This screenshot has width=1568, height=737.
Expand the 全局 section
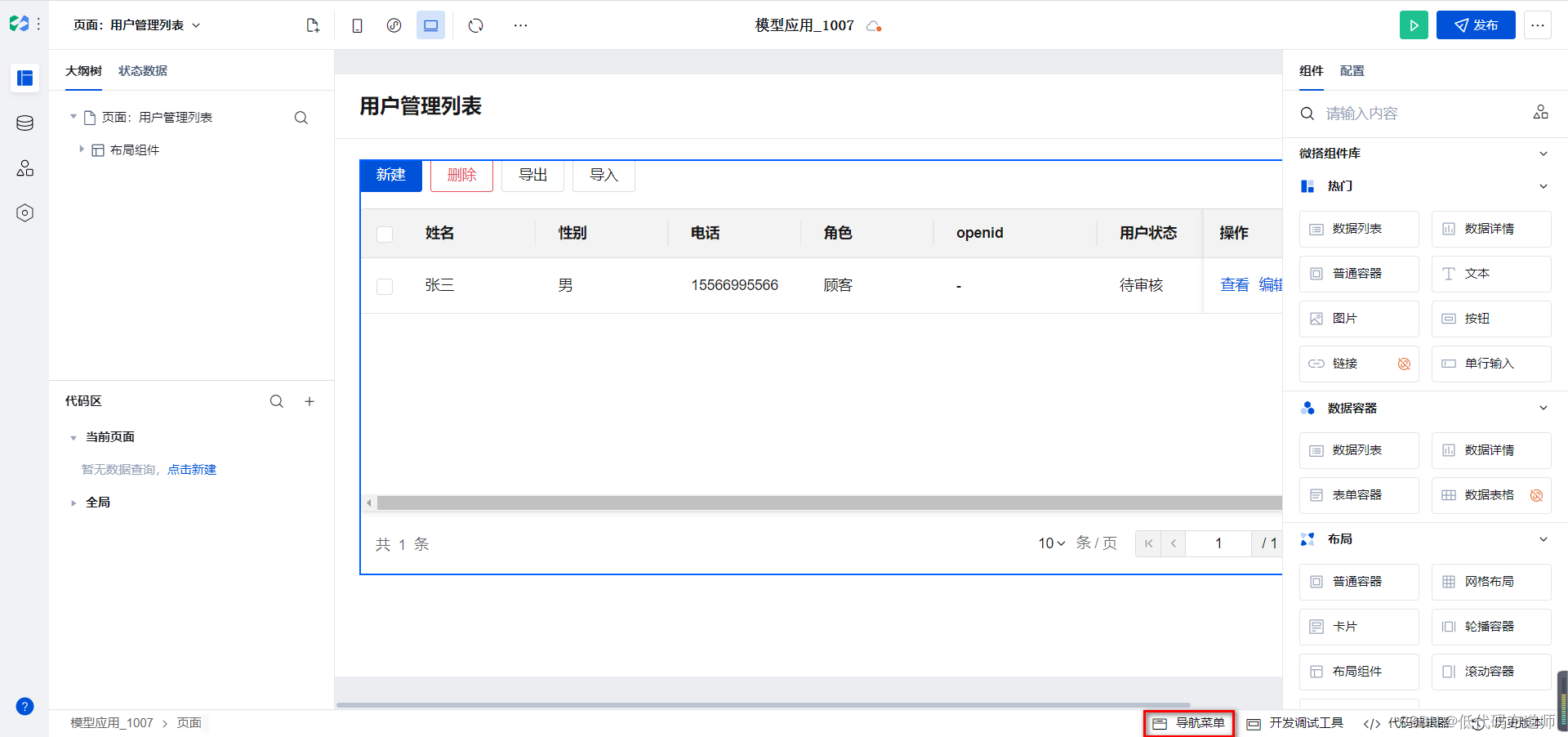click(73, 503)
